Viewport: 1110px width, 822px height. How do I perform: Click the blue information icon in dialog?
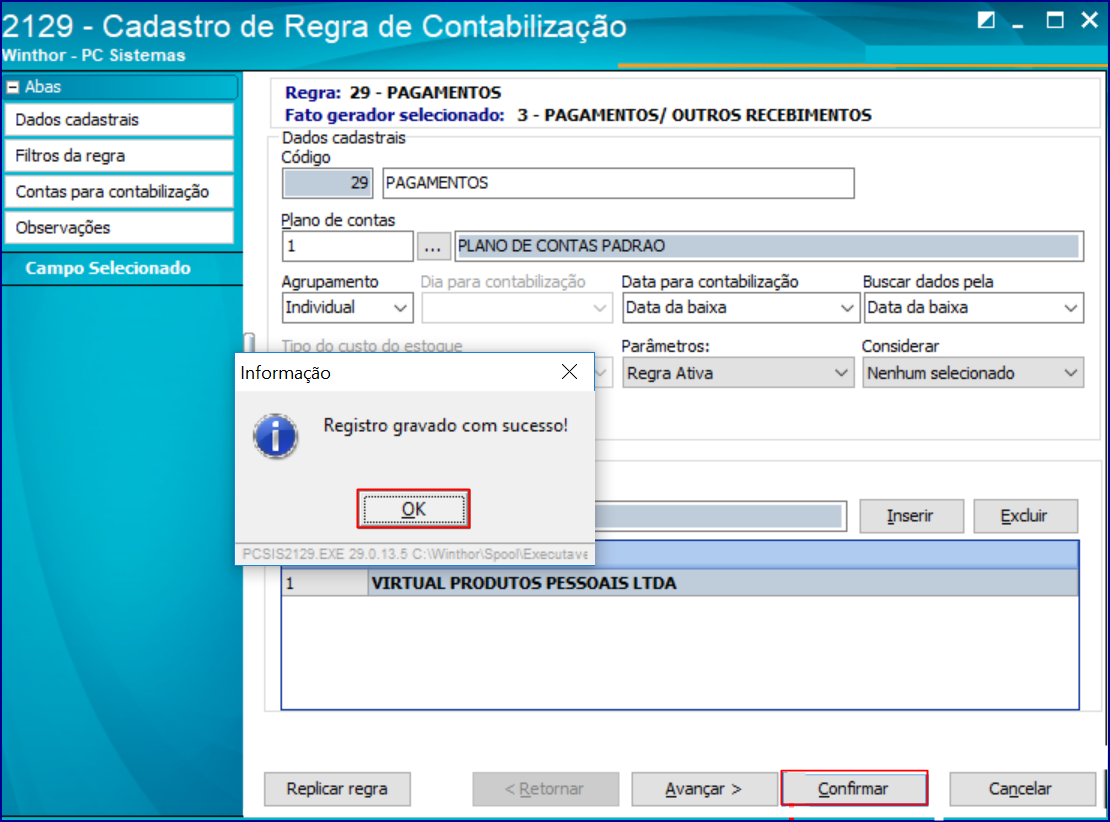[x=275, y=435]
